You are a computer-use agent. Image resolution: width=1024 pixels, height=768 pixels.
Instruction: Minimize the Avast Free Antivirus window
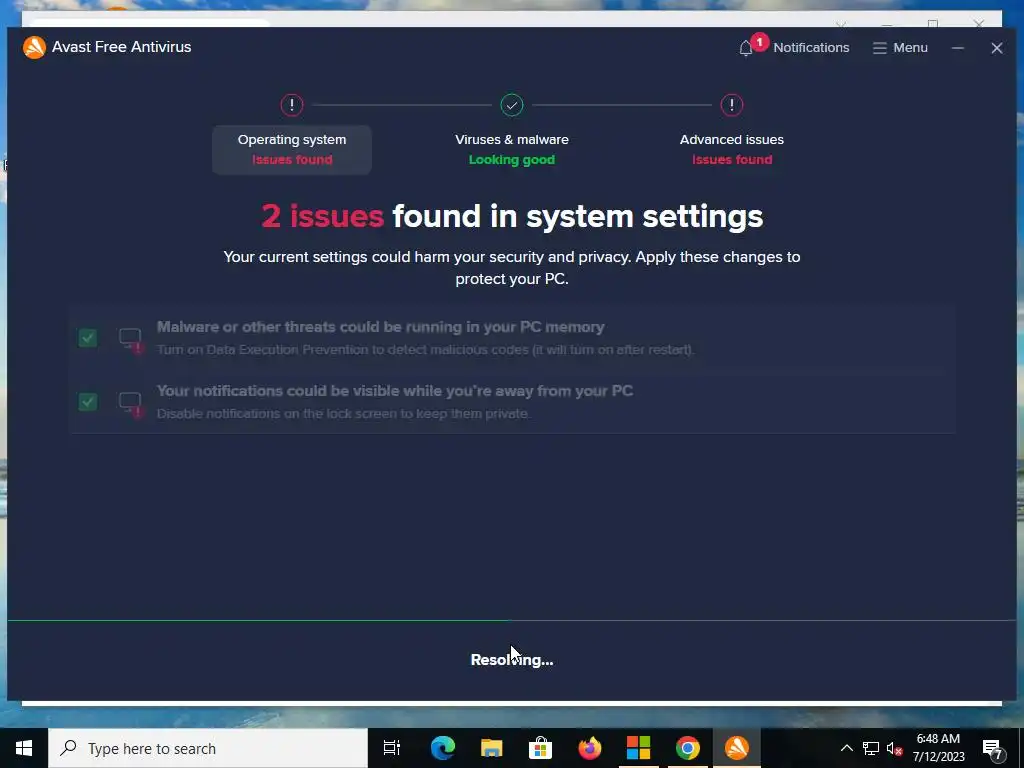957,48
